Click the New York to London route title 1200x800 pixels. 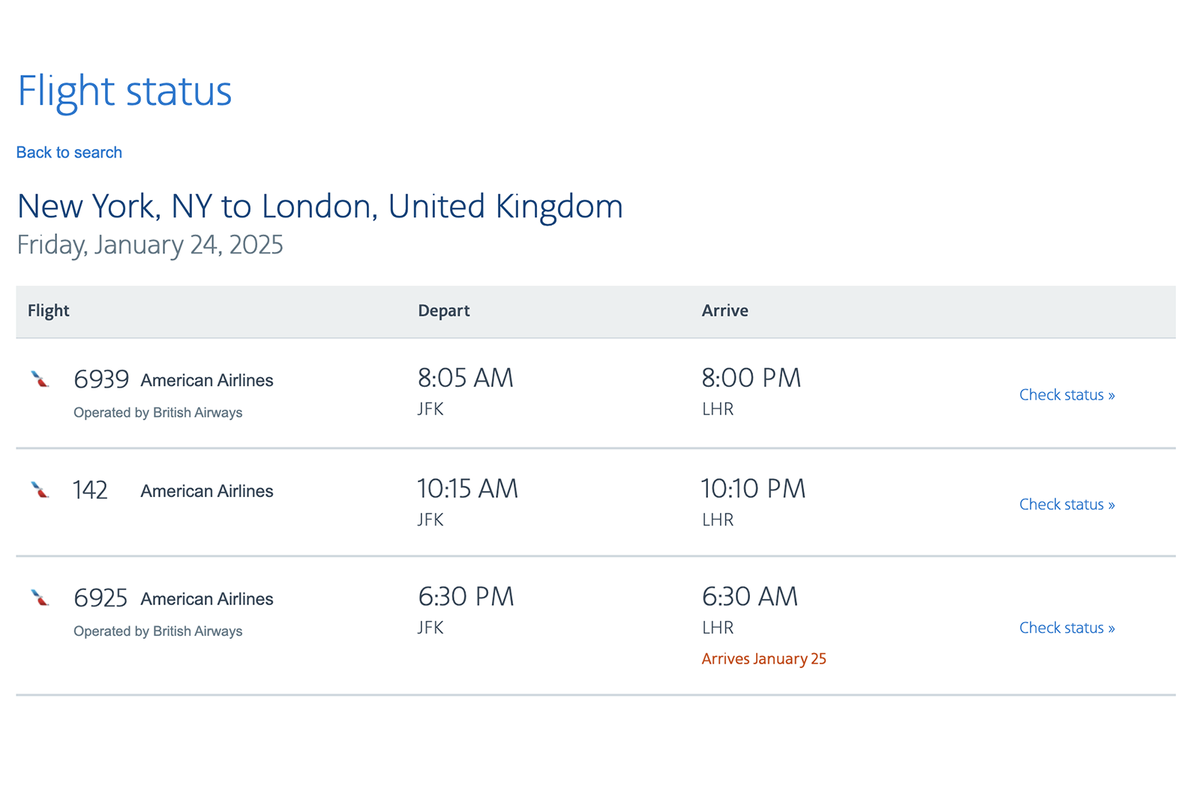pyautogui.click(x=320, y=206)
